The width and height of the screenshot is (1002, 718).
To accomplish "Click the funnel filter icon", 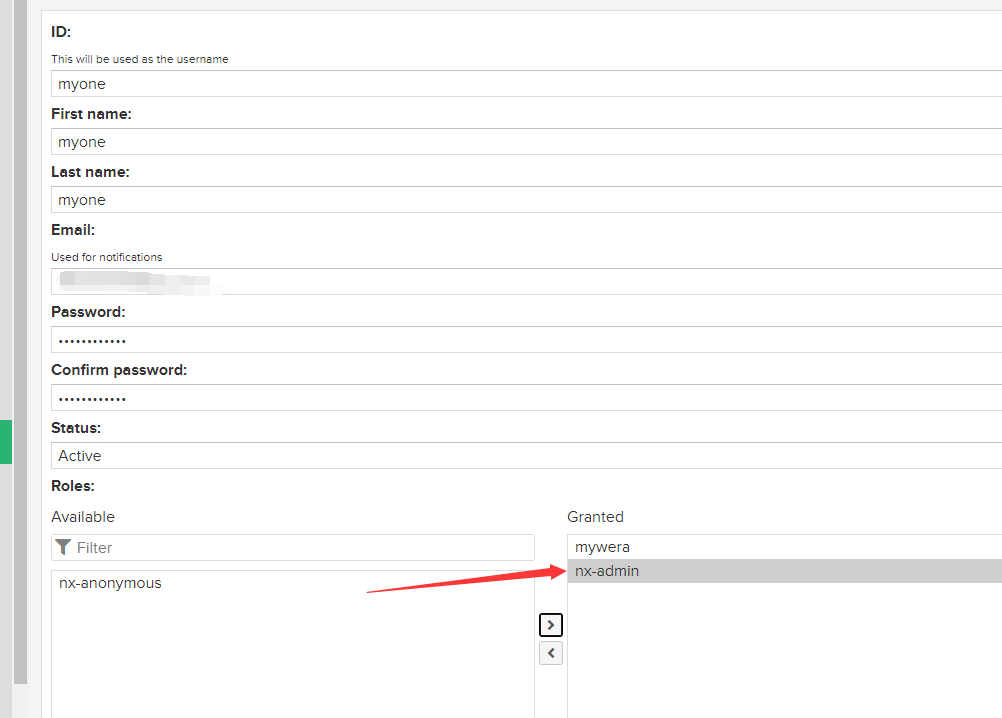I will pos(64,548).
